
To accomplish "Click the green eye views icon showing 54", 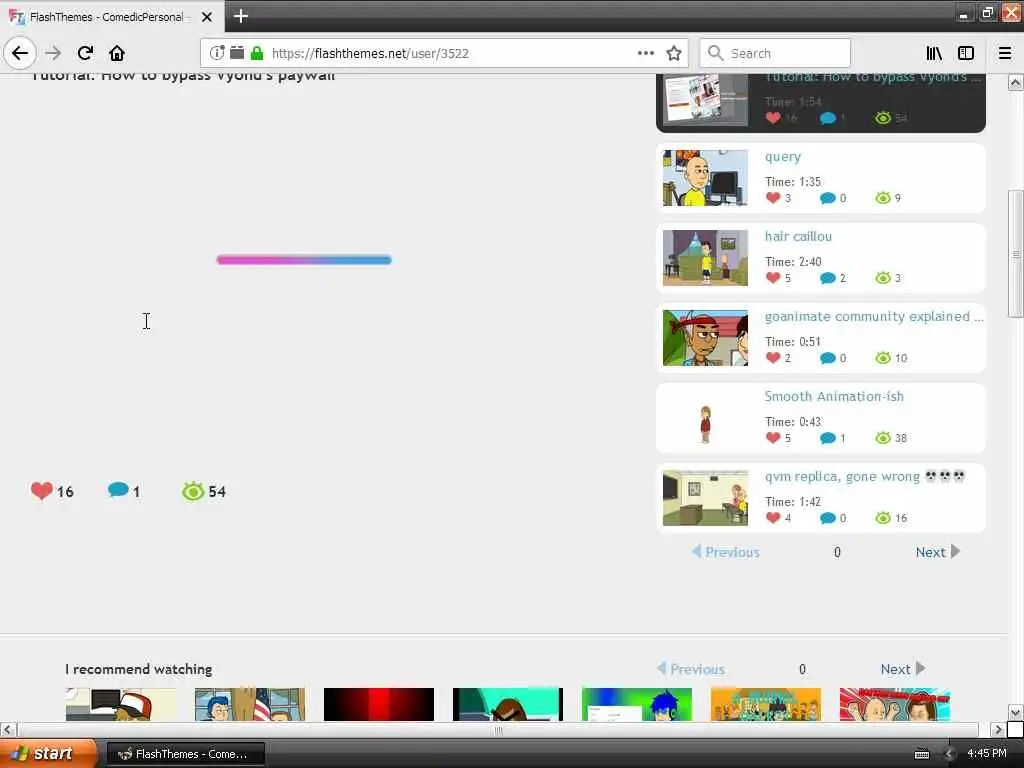I will (x=193, y=491).
